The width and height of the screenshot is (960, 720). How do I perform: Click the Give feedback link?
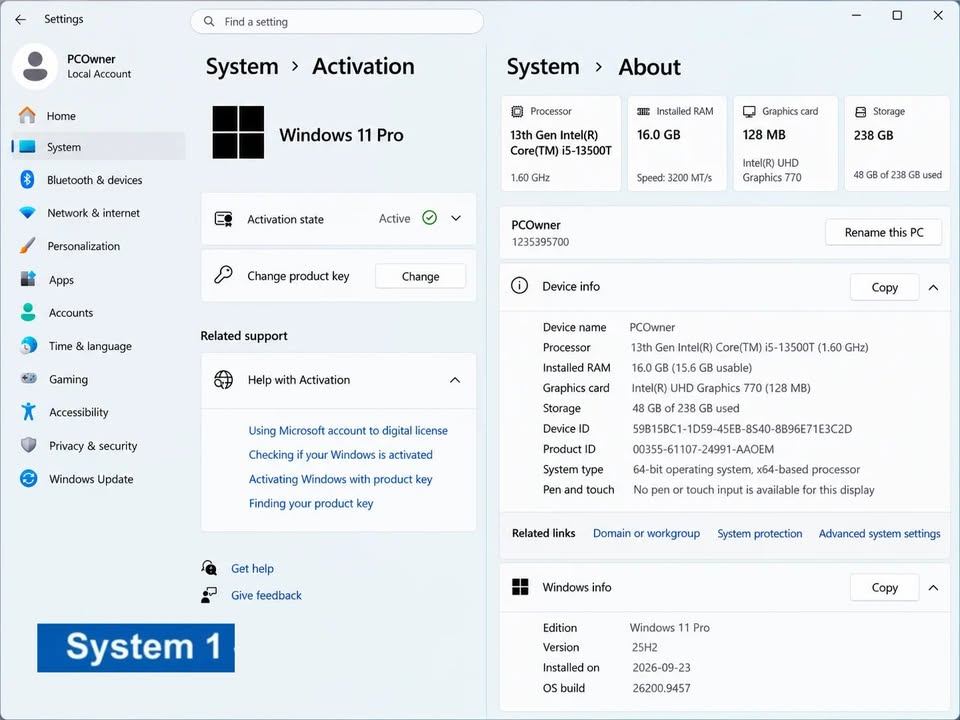pos(266,595)
